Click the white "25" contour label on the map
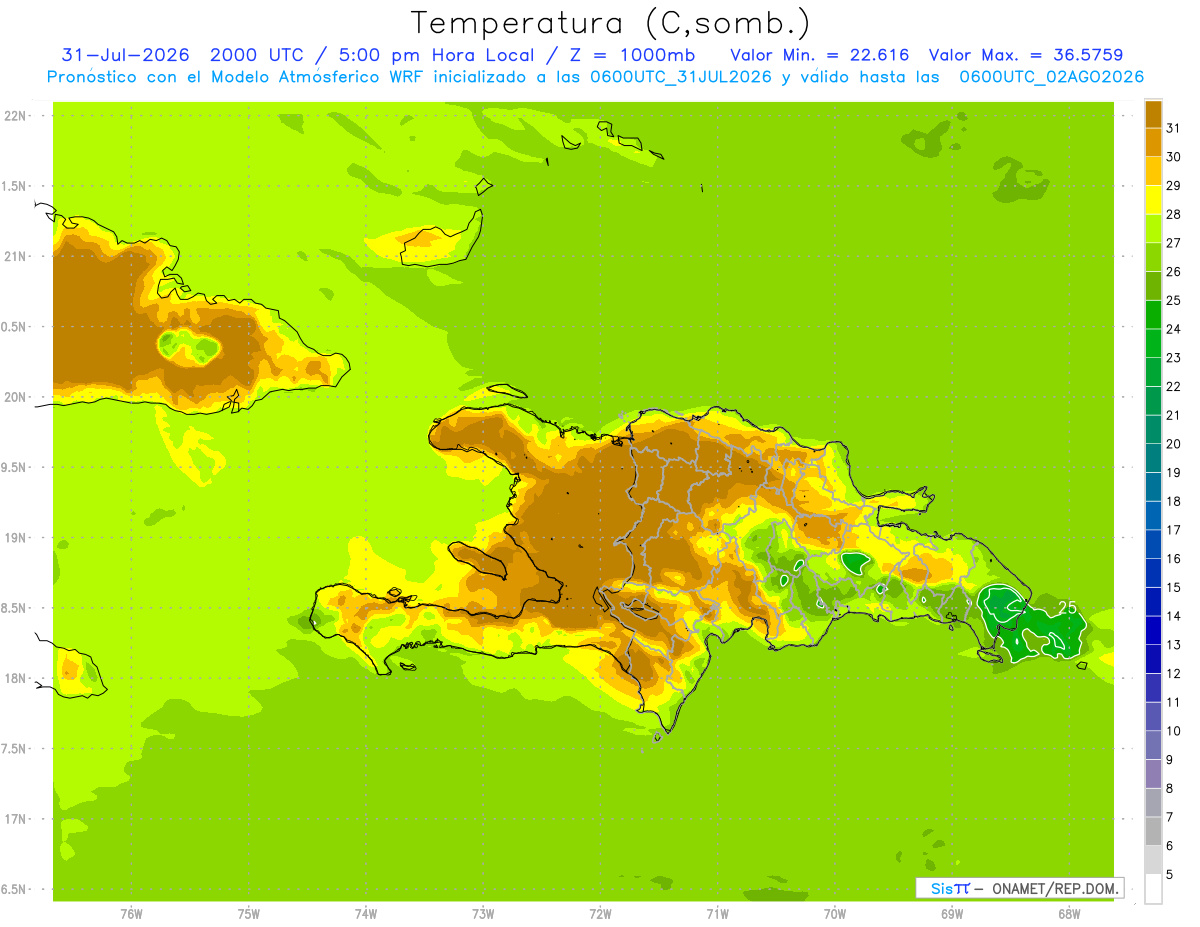 point(1067,607)
